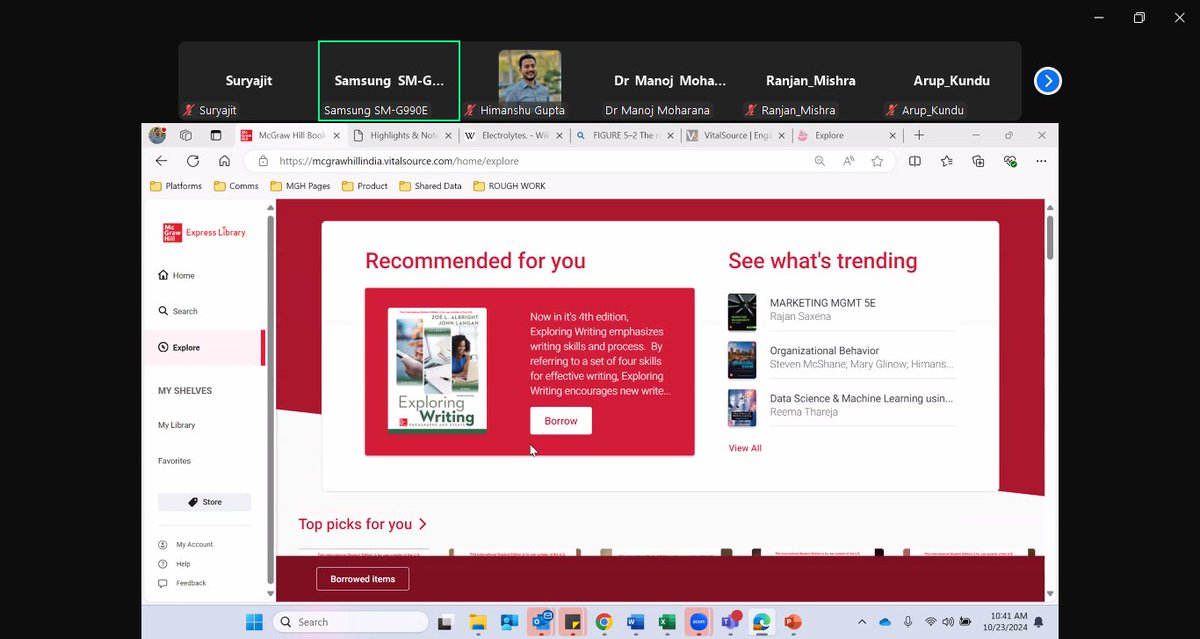The width and height of the screenshot is (1200, 639).
Task: Select Explore in the library sidebar
Action: [205, 348]
